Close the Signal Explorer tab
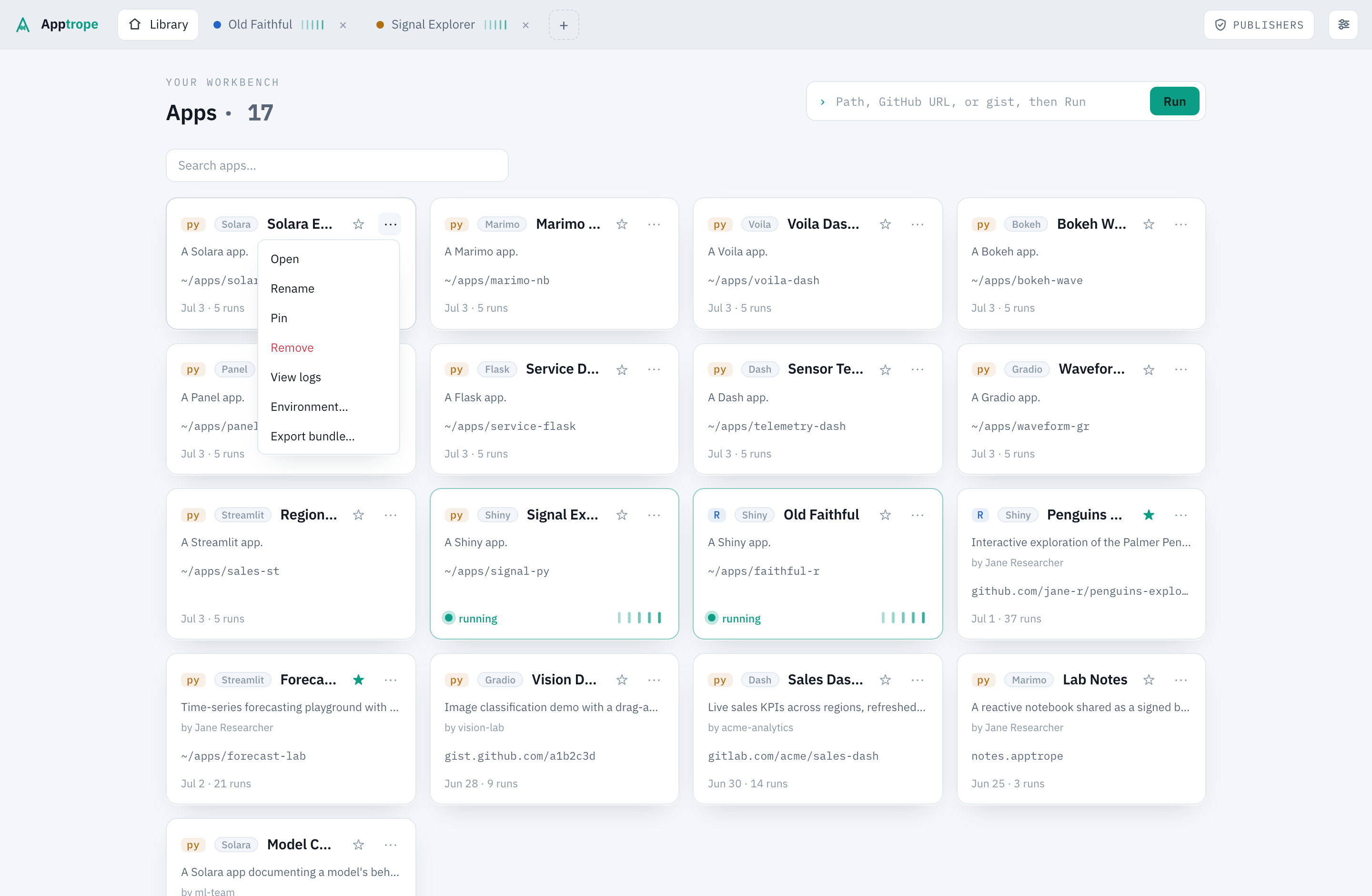Viewport: 1372px width, 896px height. pos(525,25)
